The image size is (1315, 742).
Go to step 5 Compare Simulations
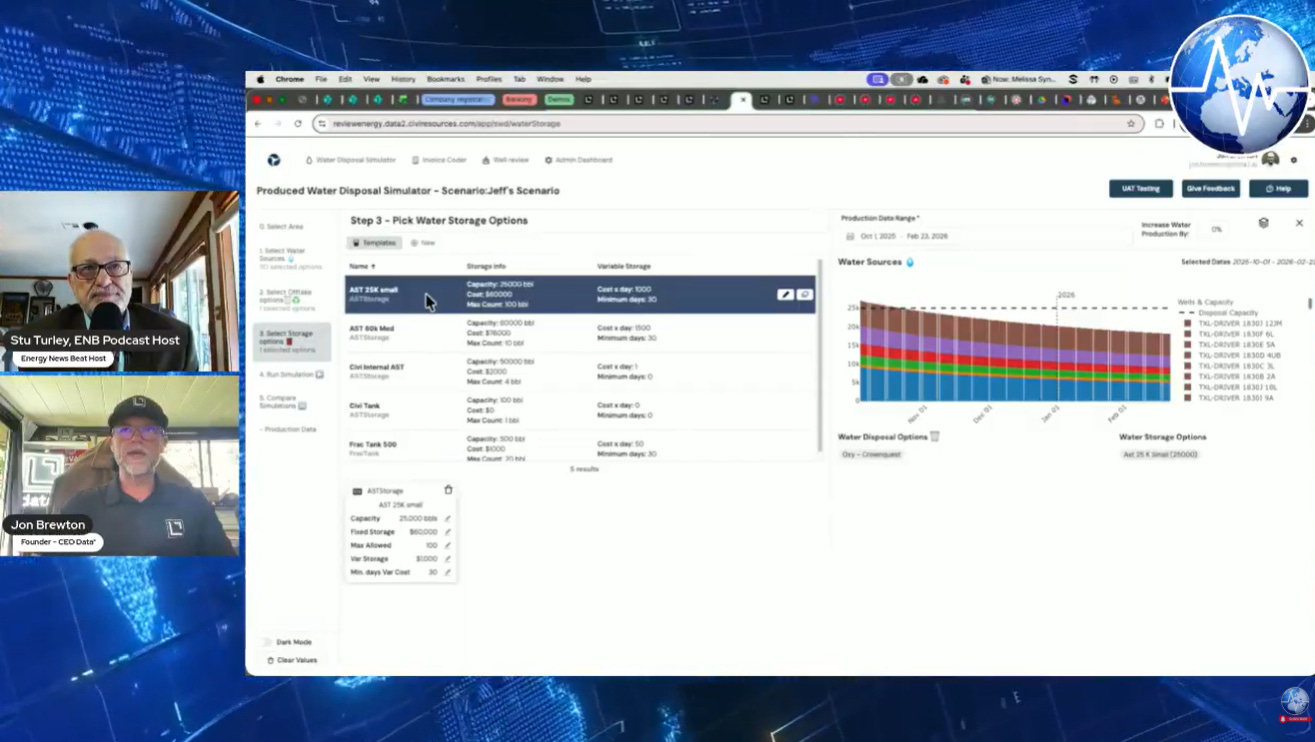pos(284,401)
